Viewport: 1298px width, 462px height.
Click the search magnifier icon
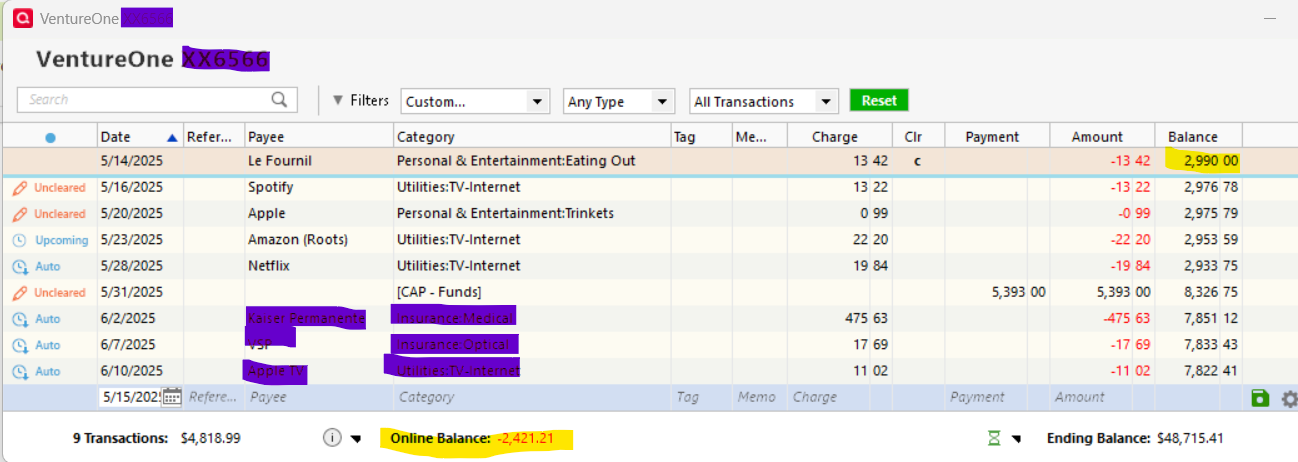click(280, 99)
